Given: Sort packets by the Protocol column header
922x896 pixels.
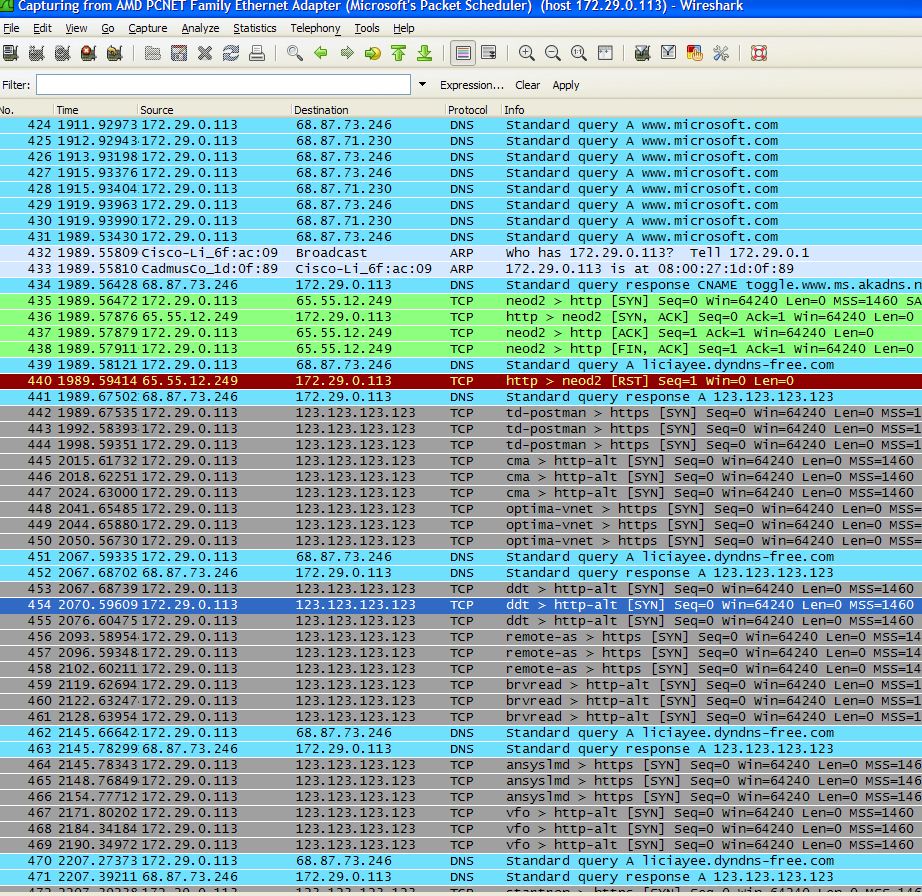Looking at the screenshot, I should [473, 110].
